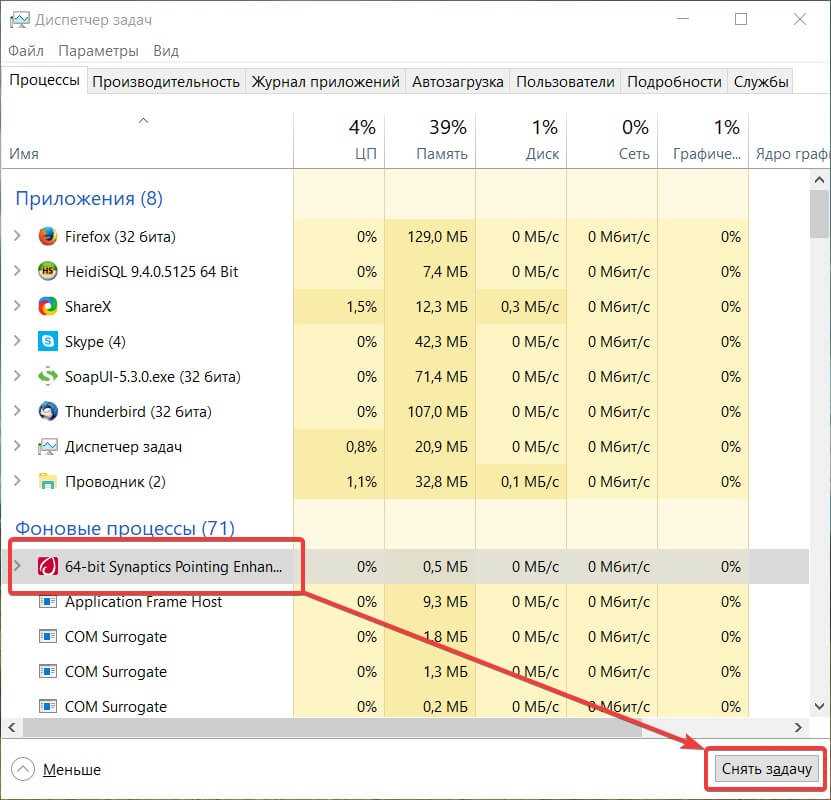The height and width of the screenshot is (800, 831).
Task: Select the Skype process icon
Action: [x=48, y=342]
